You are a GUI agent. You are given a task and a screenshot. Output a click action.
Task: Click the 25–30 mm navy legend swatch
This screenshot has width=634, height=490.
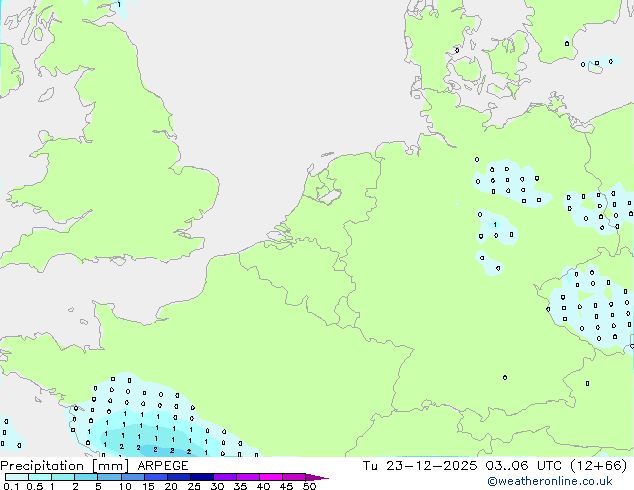201,477
